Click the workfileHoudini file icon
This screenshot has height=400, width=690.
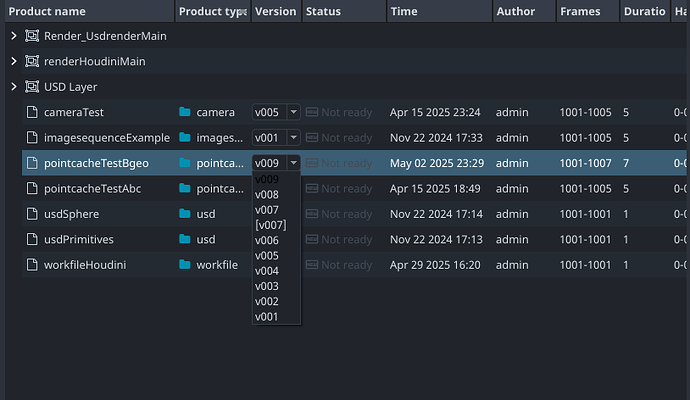click(32, 265)
